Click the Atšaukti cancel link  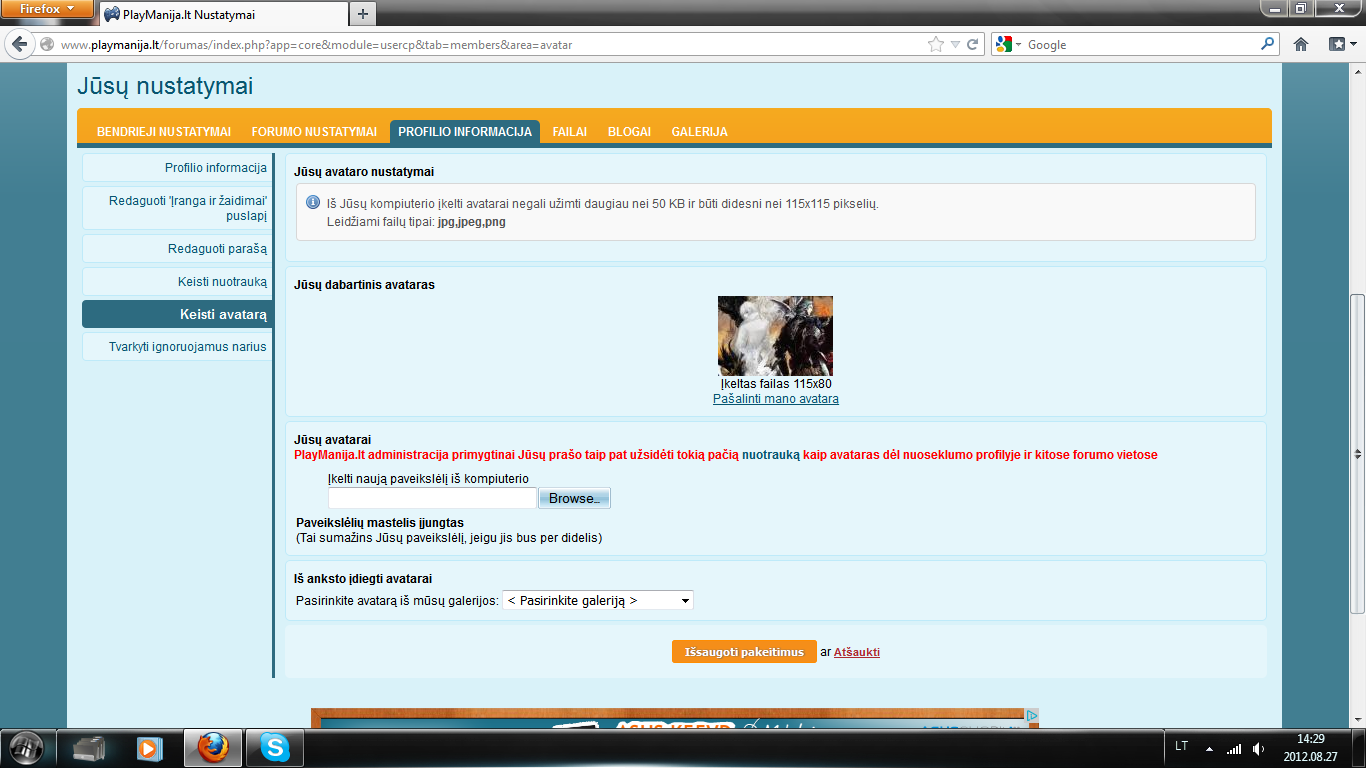(857, 652)
